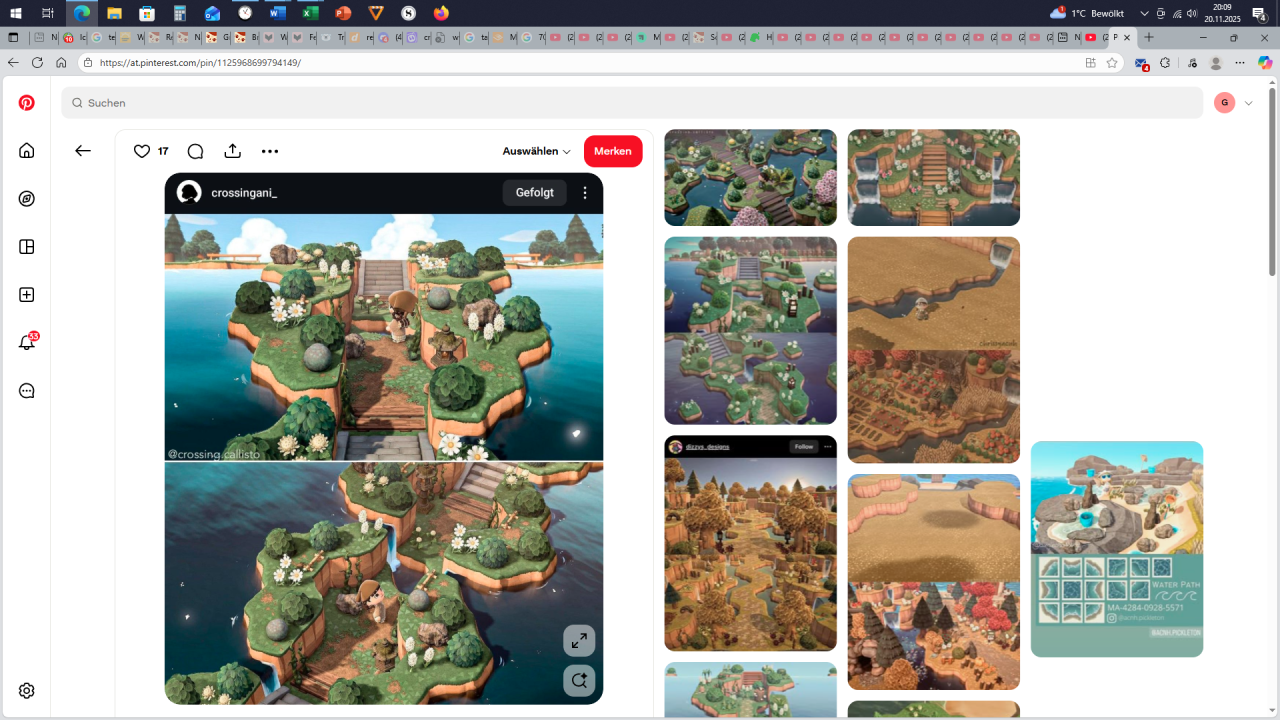This screenshot has width=1280, height=720.
Task: Open the messages chat icon
Action: (27, 391)
